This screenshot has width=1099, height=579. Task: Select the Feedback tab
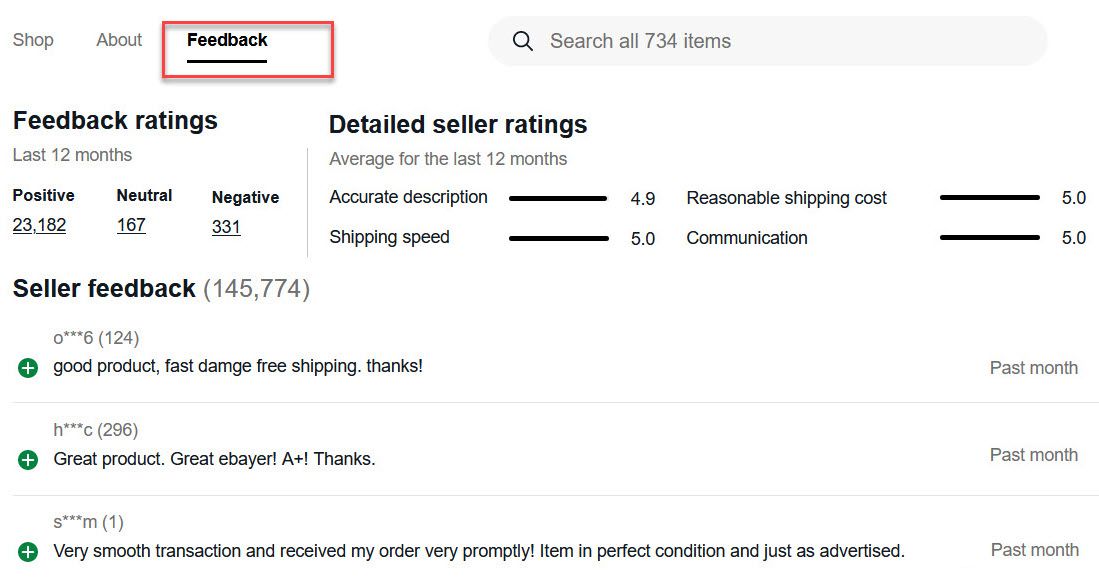(227, 40)
